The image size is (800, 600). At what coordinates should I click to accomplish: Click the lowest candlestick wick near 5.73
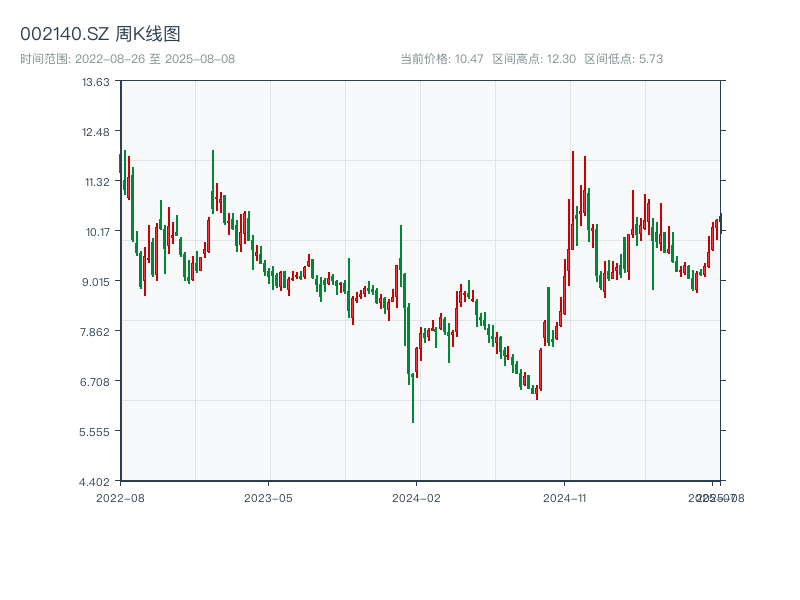[x=413, y=398]
